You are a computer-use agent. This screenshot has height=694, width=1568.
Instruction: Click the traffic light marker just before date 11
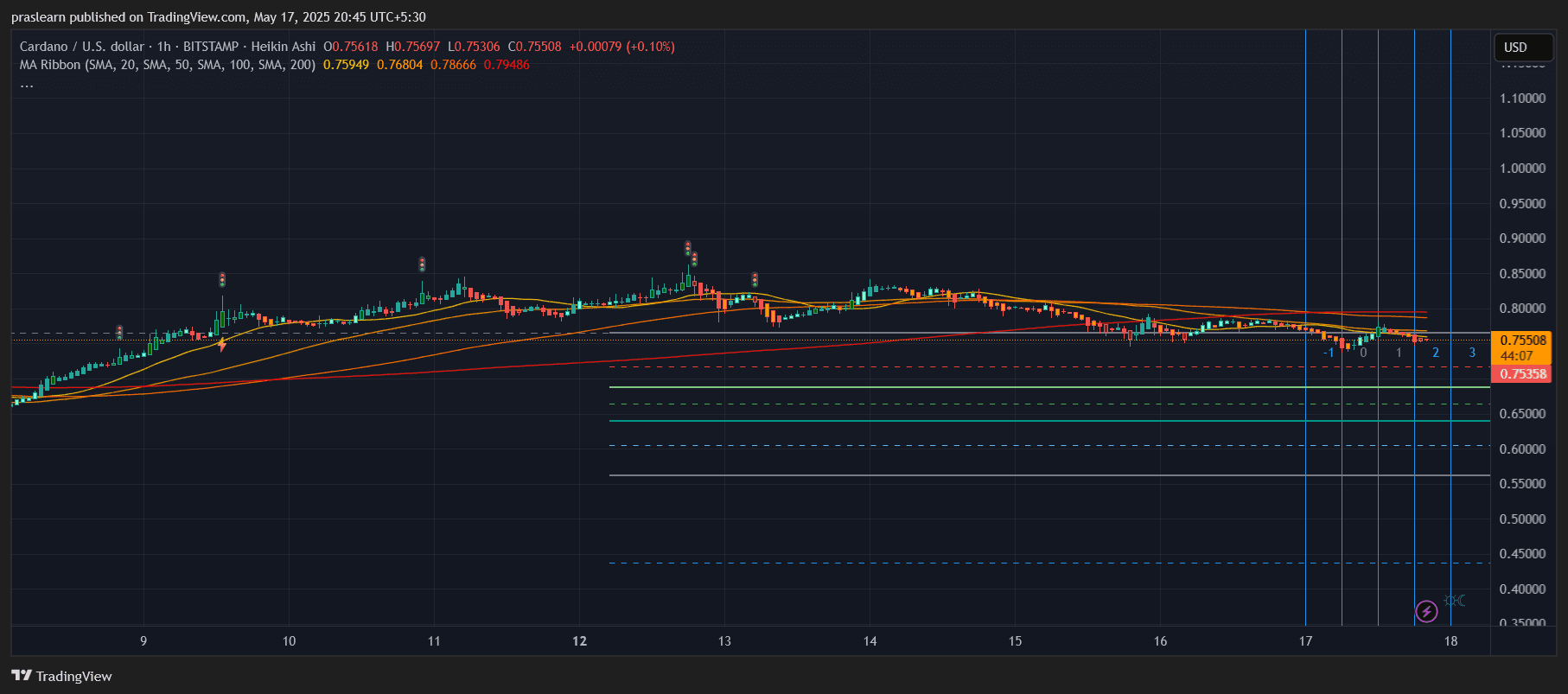(422, 264)
